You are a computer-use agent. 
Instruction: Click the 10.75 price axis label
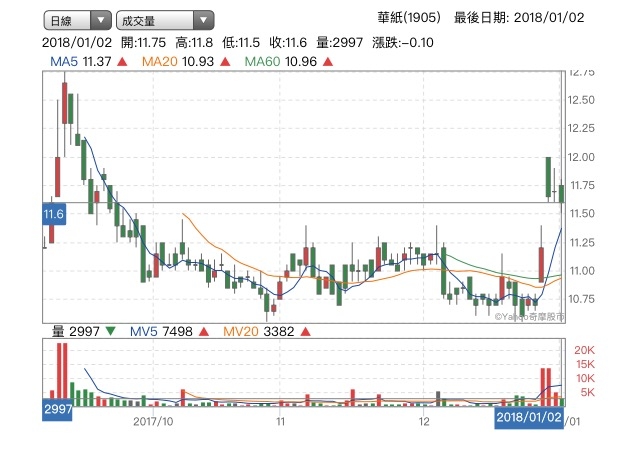[x=581, y=299]
